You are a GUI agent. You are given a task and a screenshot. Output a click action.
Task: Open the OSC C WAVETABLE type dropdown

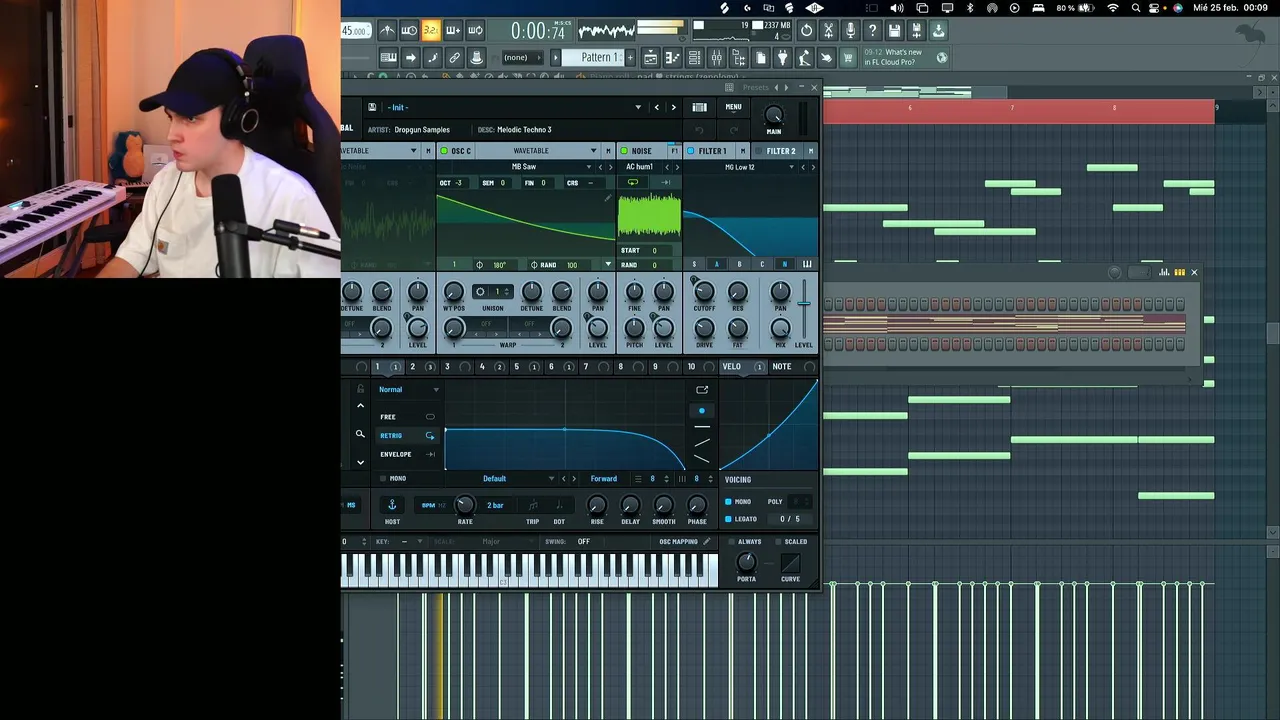593,151
